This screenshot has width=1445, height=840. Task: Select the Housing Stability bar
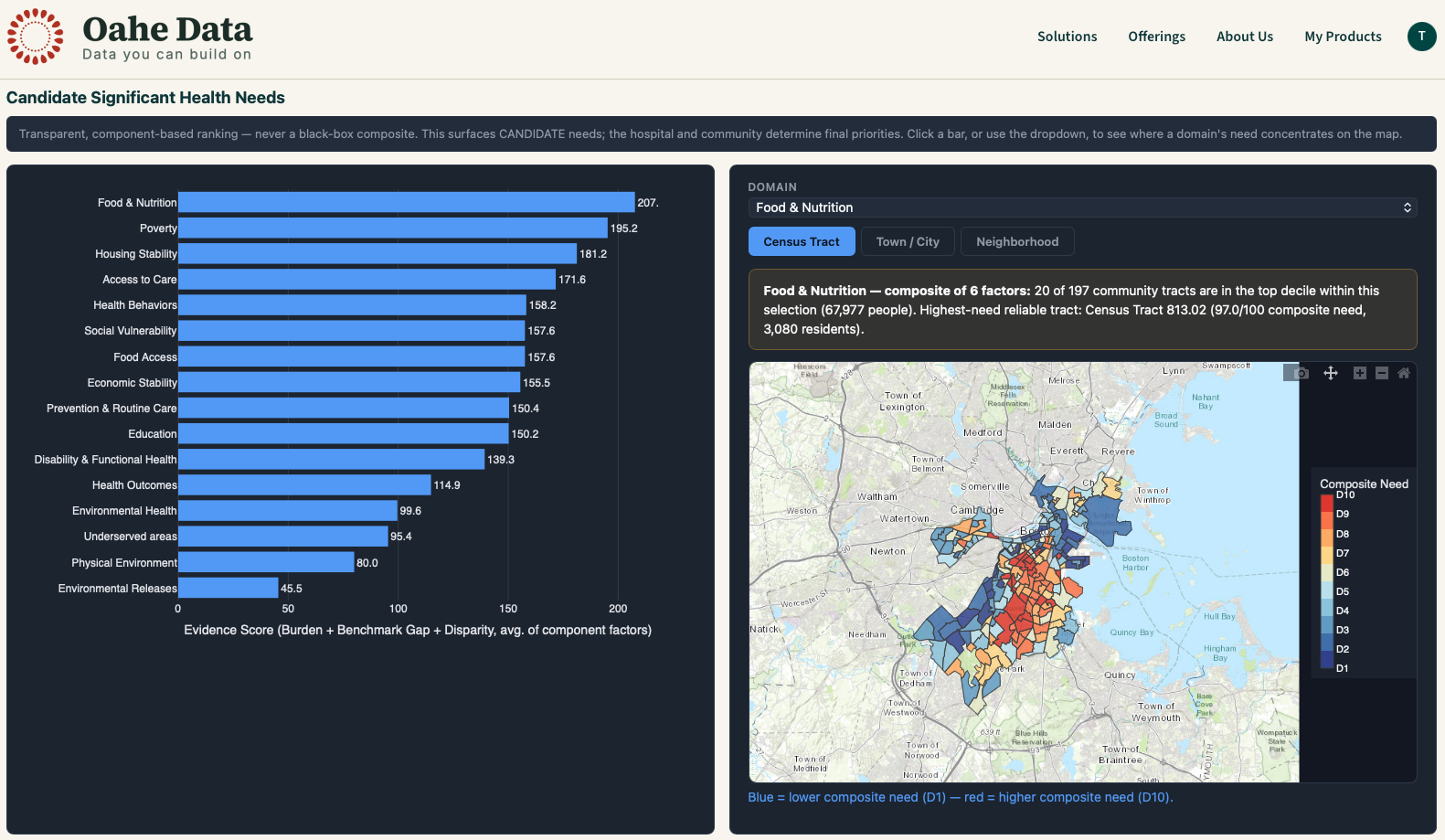coord(377,254)
